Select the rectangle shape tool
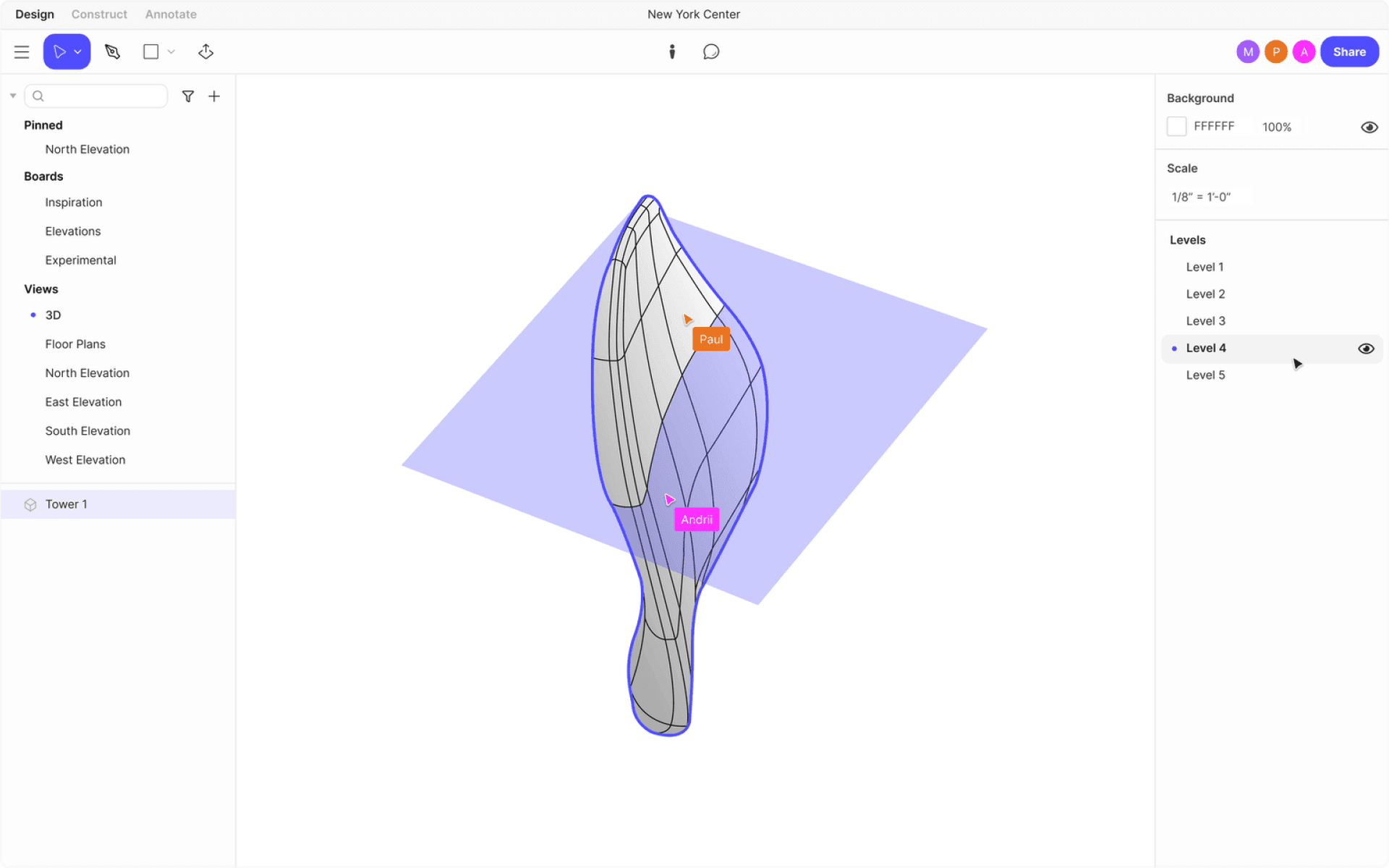Viewport: 1389px width, 868px height. [x=150, y=52]
